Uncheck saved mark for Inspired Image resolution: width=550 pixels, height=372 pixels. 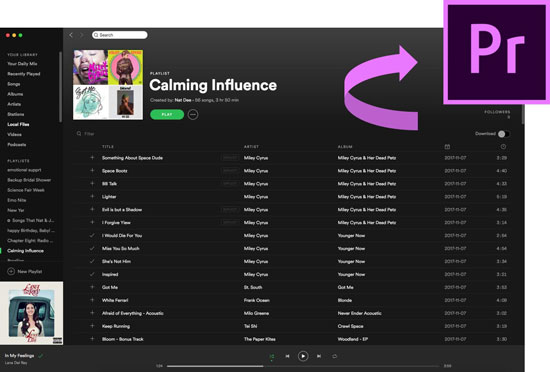pyautogui.click(x=92, y=275)
